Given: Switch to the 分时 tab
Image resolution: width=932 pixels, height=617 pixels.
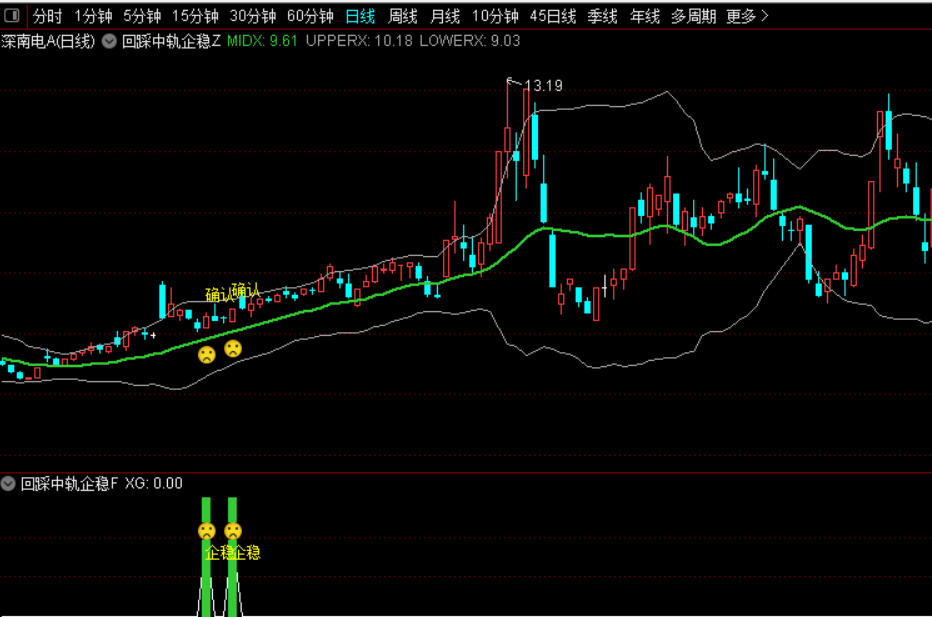Looking at the screenshot, I should [x=47, y=16].
